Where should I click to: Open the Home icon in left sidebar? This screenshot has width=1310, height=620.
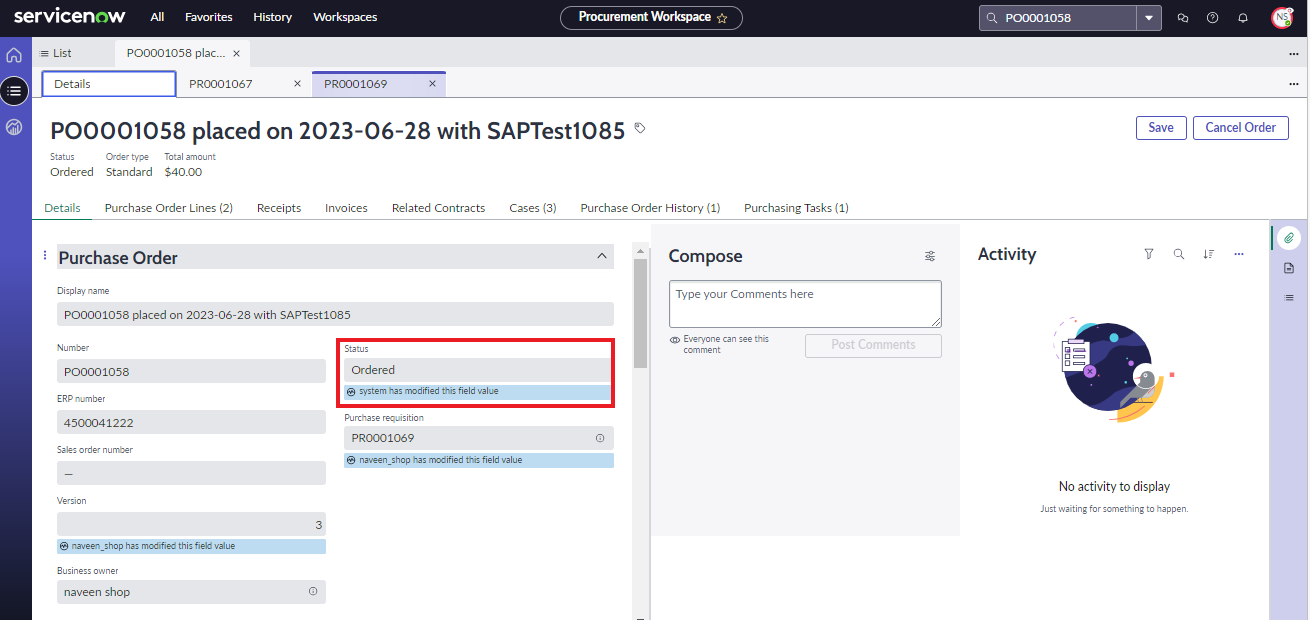14,55
